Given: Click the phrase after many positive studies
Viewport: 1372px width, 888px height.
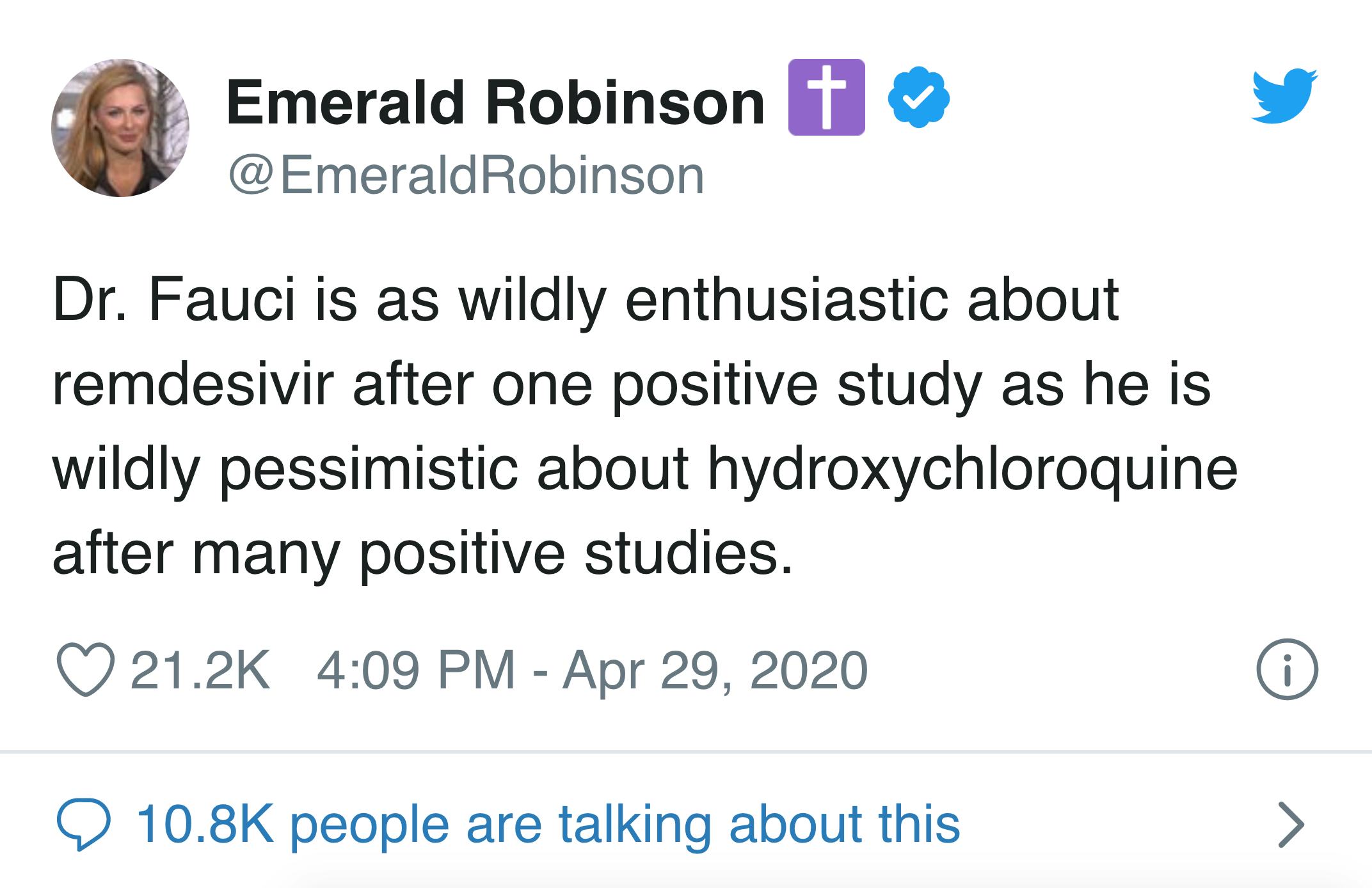Looking at the screenshot, I should click(x=422, y=555).
